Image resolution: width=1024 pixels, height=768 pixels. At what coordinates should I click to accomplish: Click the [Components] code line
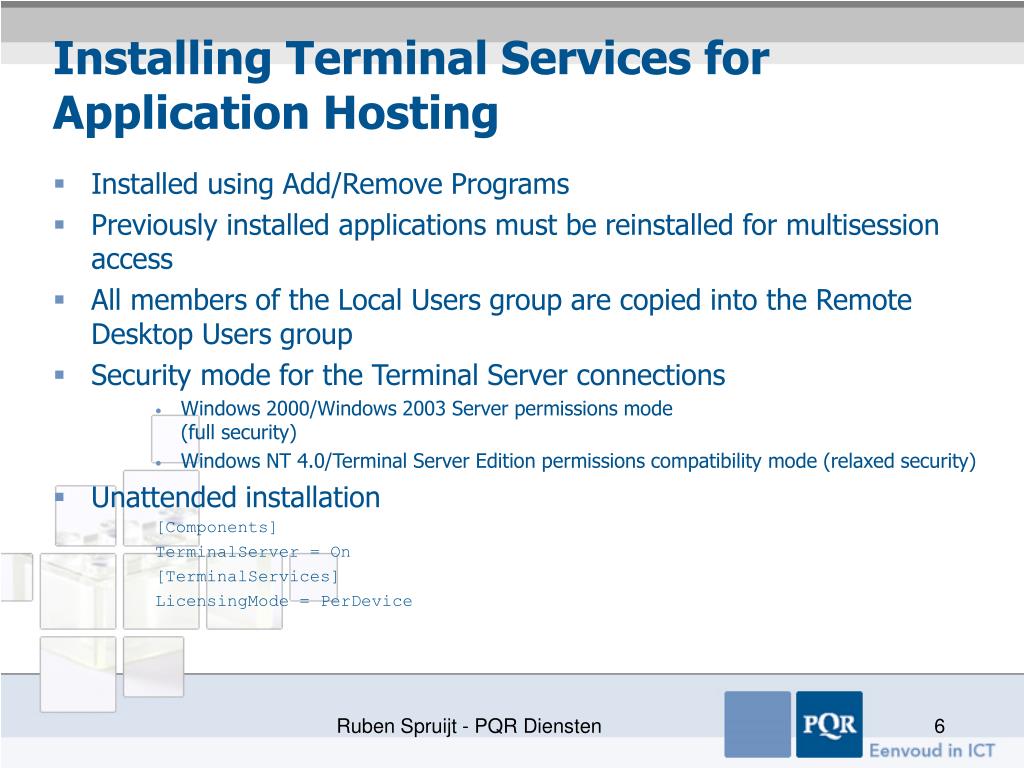(216, 527)
